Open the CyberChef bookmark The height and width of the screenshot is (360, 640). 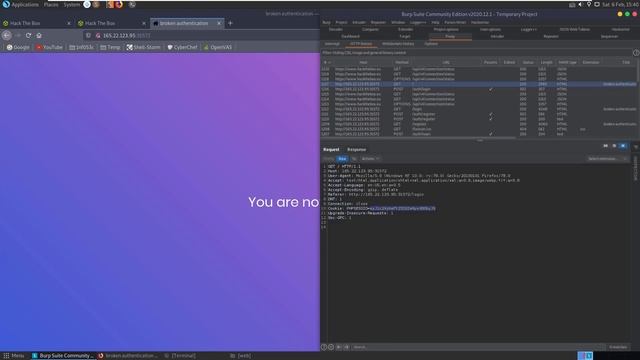tap(182, 47)
